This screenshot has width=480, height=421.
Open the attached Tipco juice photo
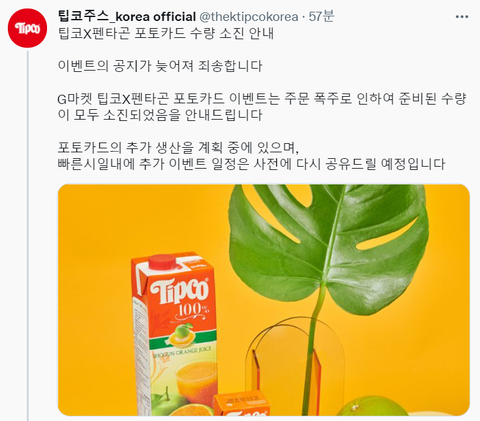(x=264, y=300)
